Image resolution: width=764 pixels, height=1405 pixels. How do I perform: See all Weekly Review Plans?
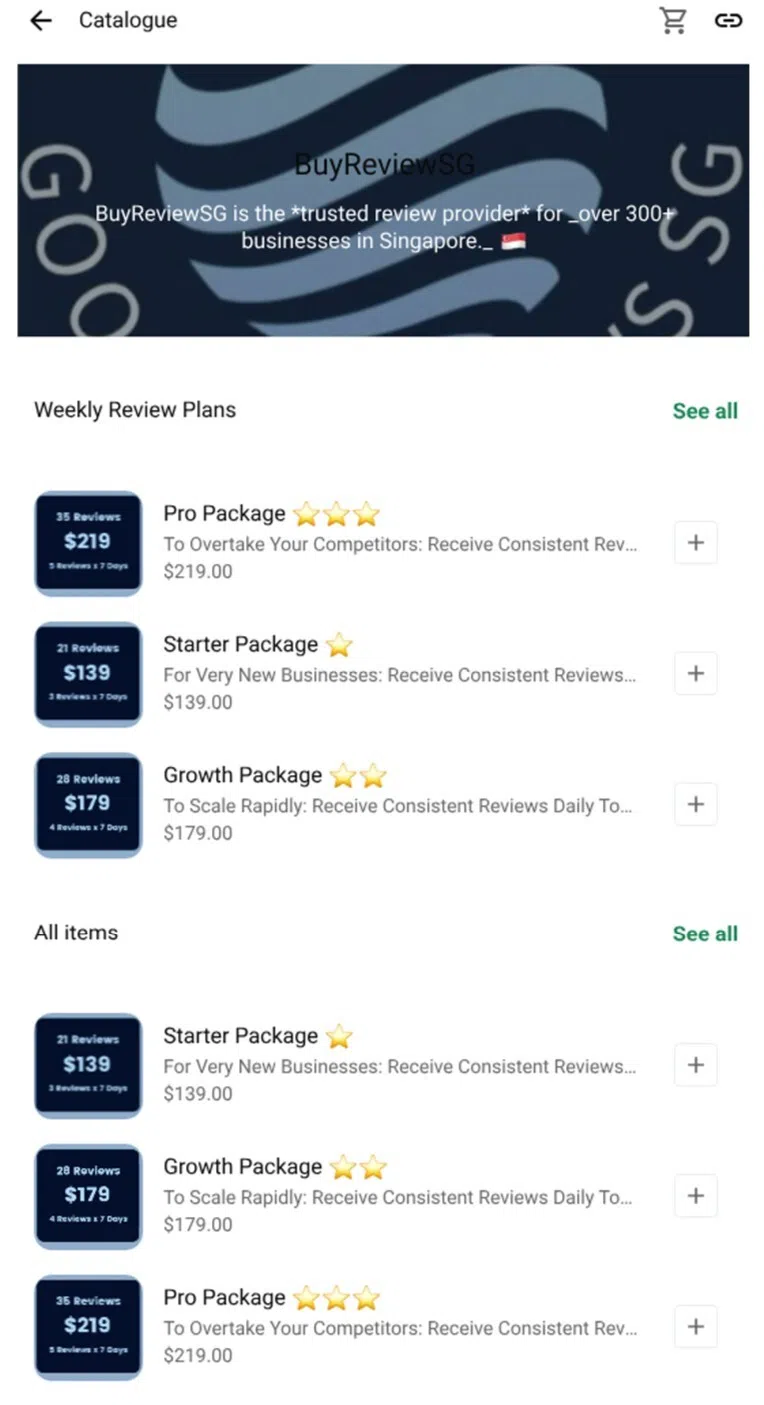(705, 411)
